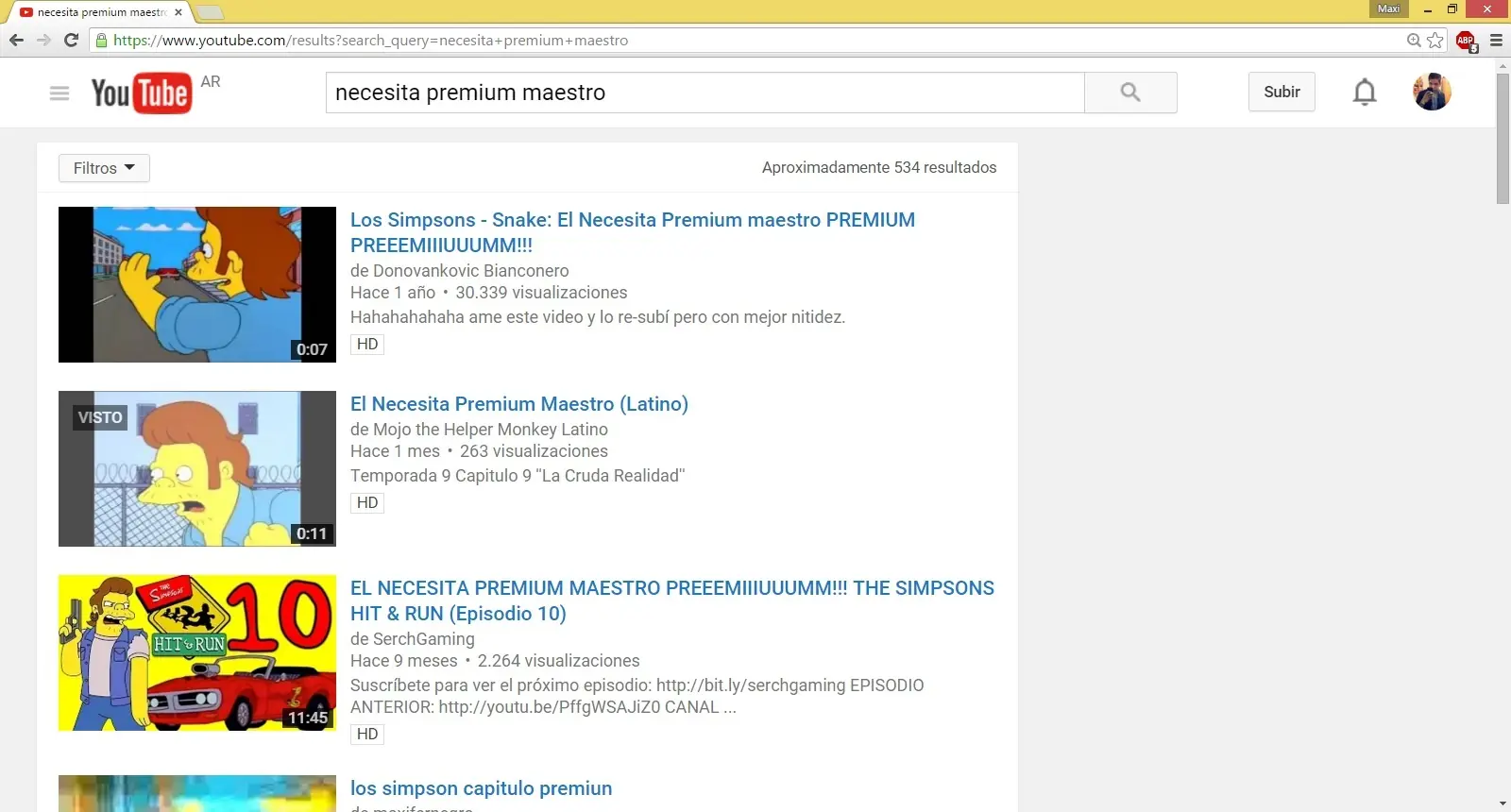Click 'Hace 1 mes • 263 visualizaciones' text

click(x=479, y=451)
